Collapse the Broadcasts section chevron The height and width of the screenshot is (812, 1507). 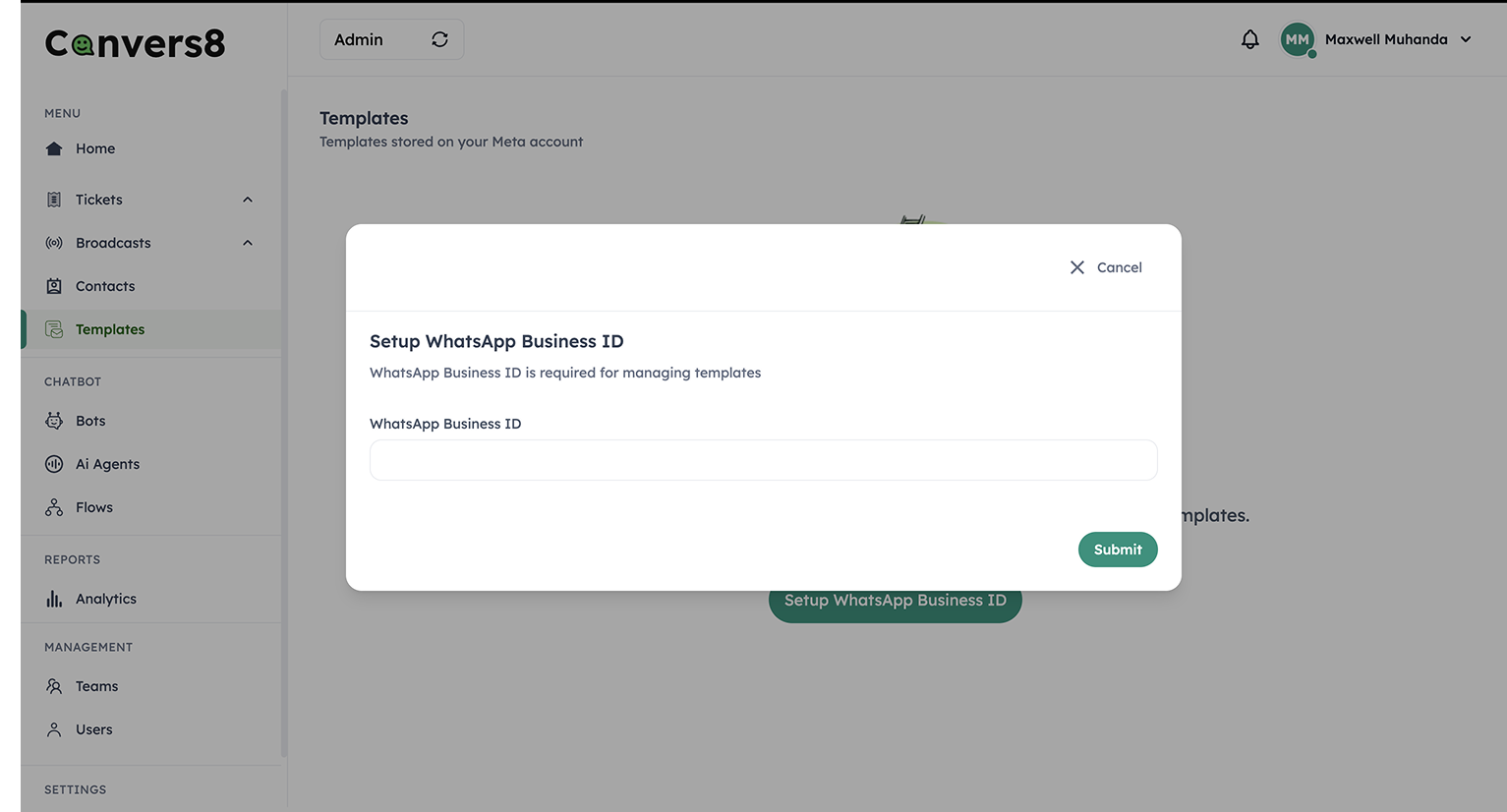click(x=247, y=242)
